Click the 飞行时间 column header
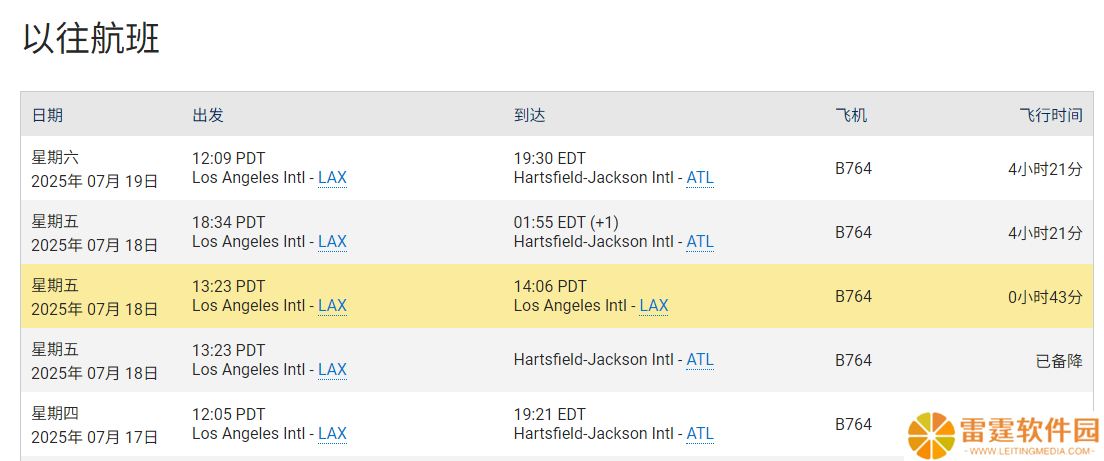The image size is (1104, 461). 1051,115
